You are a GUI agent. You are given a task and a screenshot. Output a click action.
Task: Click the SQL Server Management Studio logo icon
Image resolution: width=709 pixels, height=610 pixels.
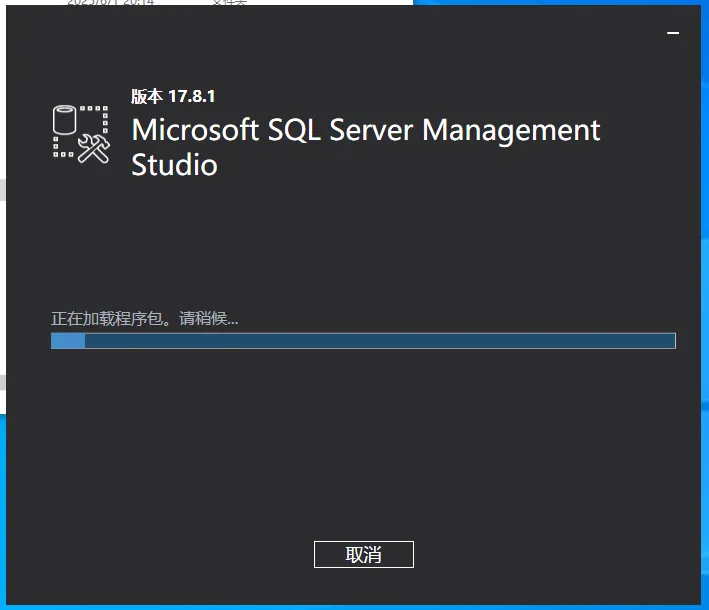80,133
